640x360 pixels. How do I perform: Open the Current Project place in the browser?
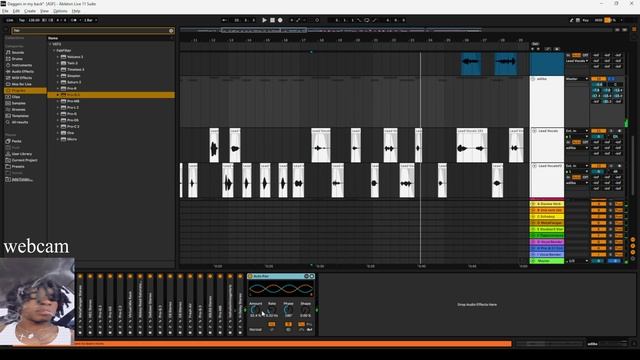pyautogui.click(x=24, y=160)
